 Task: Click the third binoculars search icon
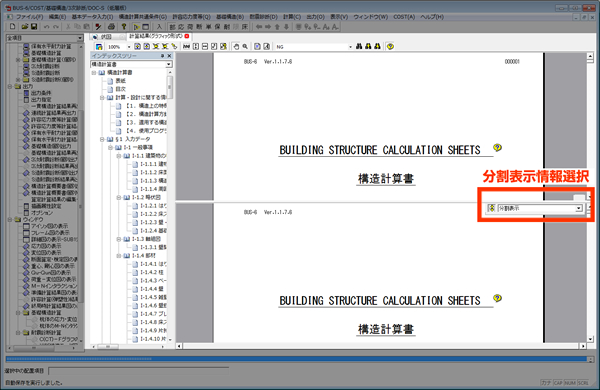tap(377, 46)
